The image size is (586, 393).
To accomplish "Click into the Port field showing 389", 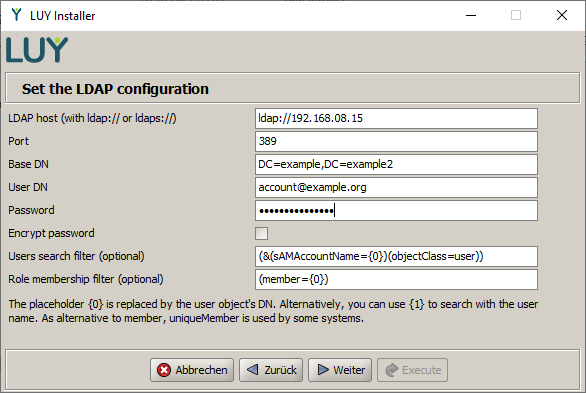I will click(x=397, y=141).
